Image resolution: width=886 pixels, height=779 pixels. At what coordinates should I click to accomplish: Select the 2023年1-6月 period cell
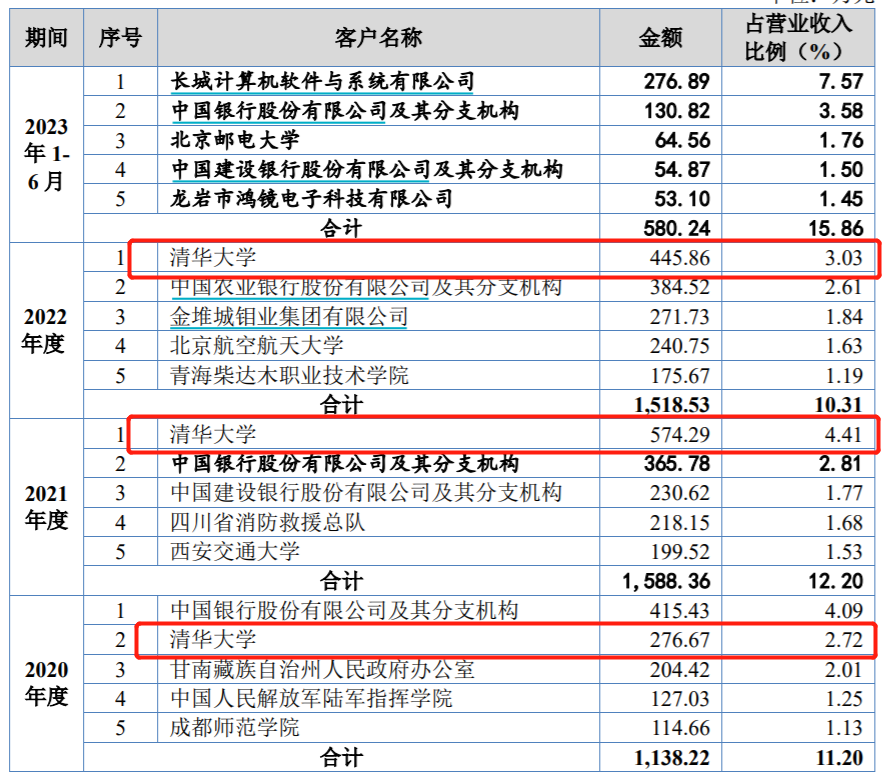tap(46, 154)
